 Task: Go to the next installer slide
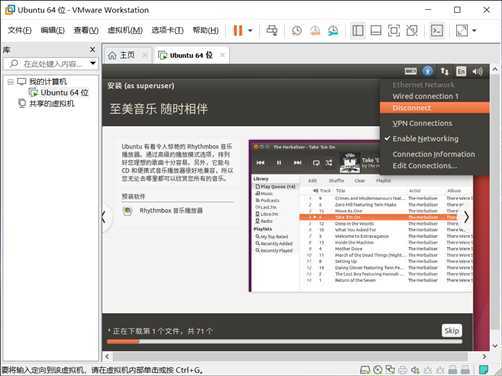point(466,217)
